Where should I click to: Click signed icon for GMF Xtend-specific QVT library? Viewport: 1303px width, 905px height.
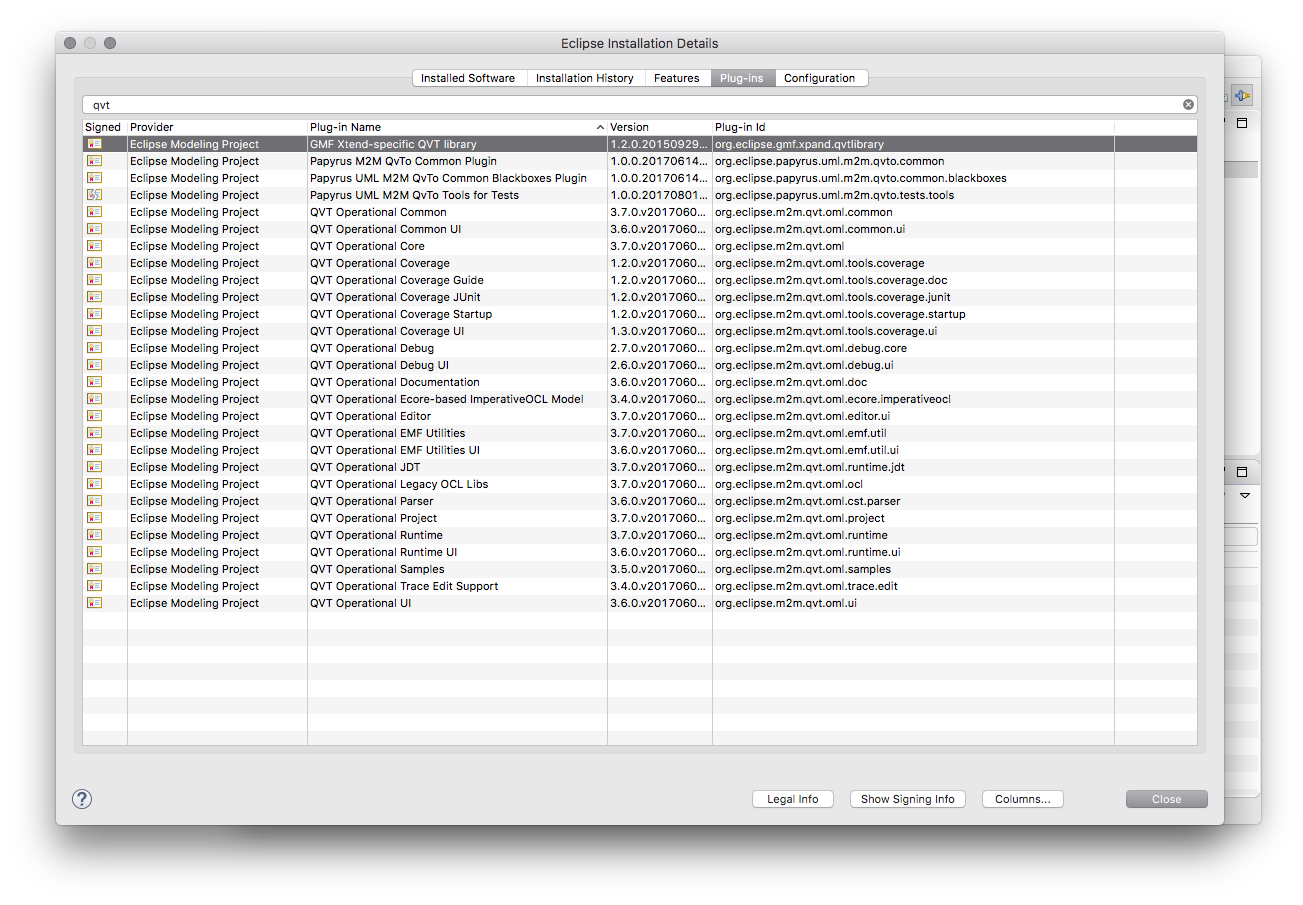tap(94, 144)
